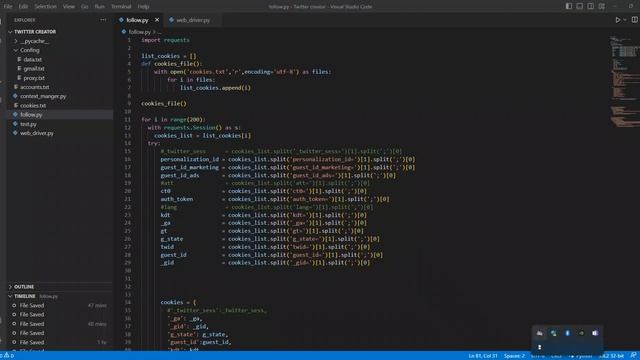Open the File menu

(8, 7)
